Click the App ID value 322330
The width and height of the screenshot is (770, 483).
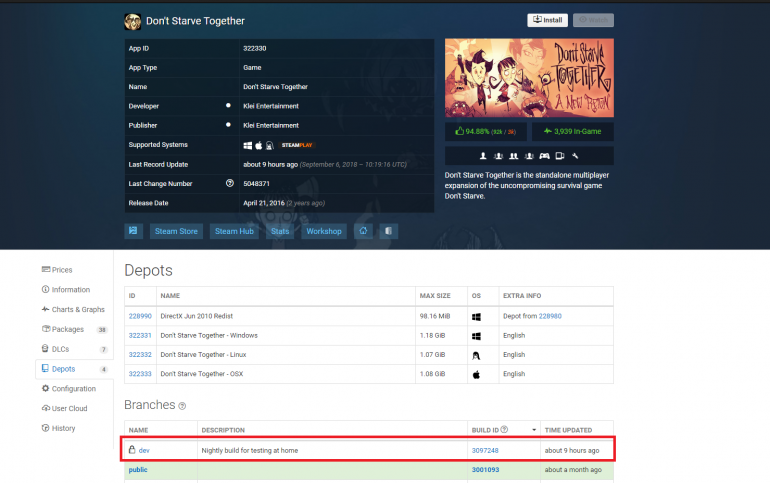254,48
